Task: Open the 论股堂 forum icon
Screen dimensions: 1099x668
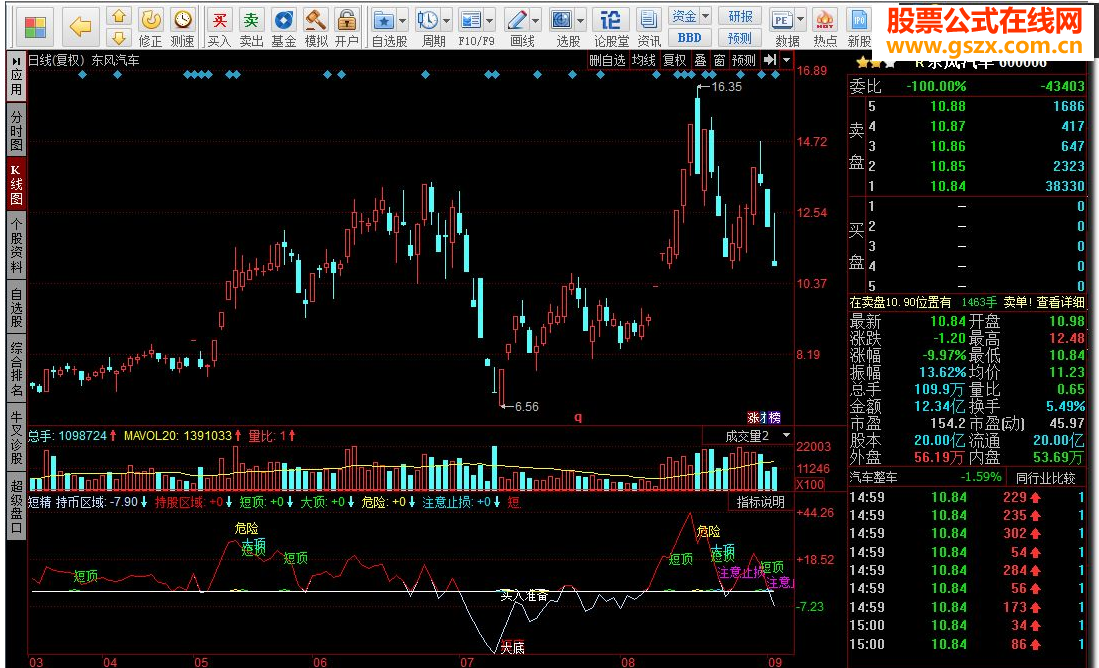Action: [x=610, y=20]
